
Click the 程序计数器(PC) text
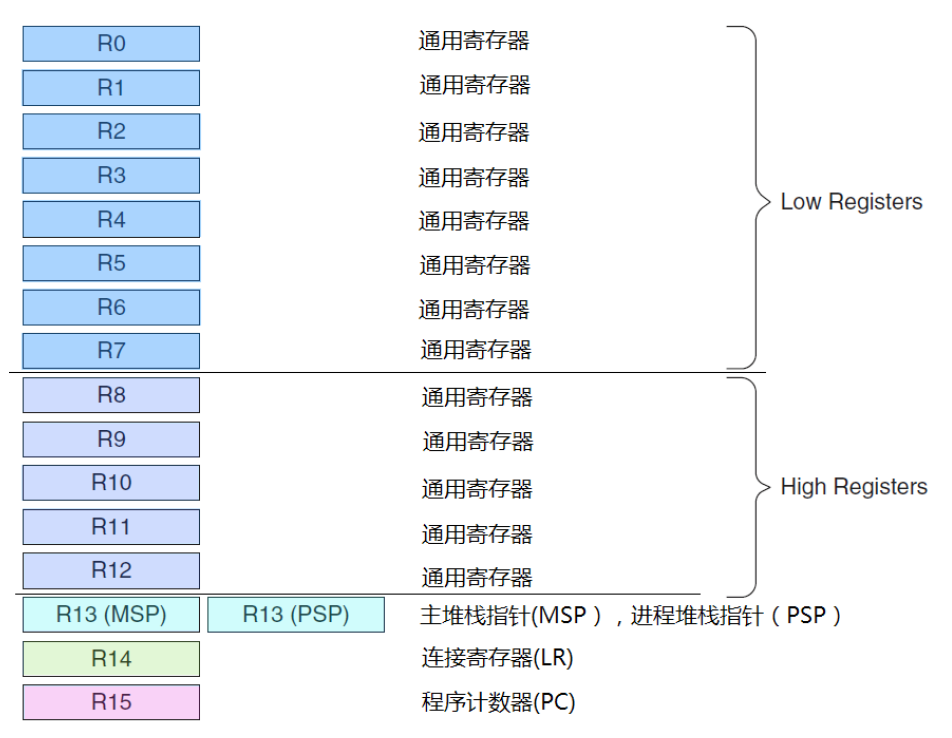pos(498,702)
